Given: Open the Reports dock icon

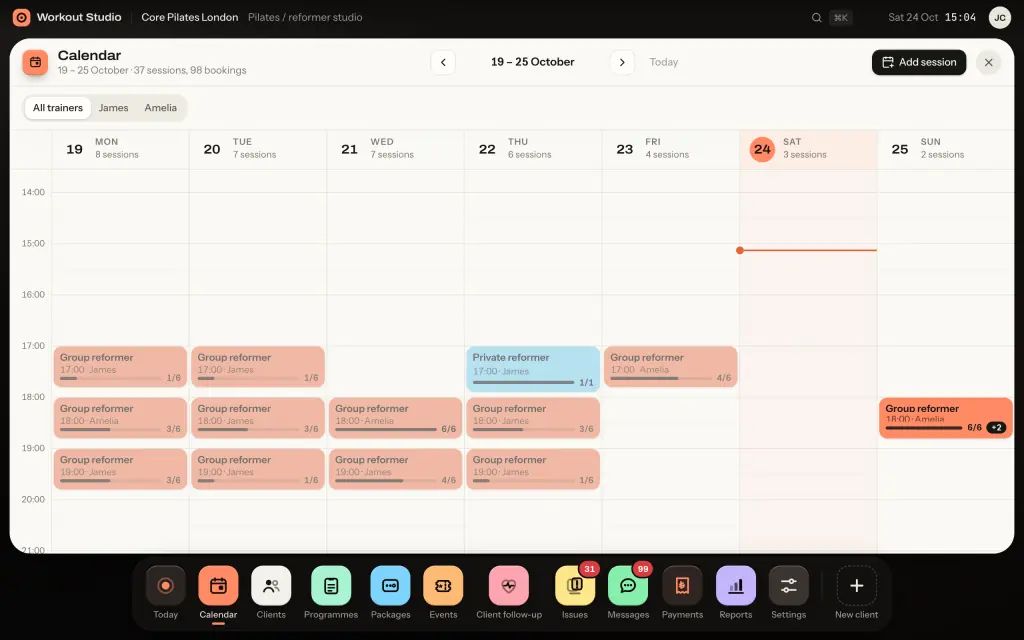Looking at the screenshot, I should pos(736,586).
